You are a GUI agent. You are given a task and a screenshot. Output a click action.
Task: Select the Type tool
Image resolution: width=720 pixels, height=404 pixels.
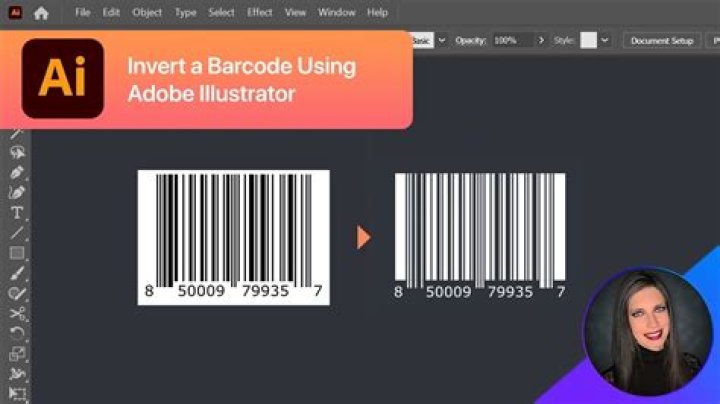tap(17, 213)
